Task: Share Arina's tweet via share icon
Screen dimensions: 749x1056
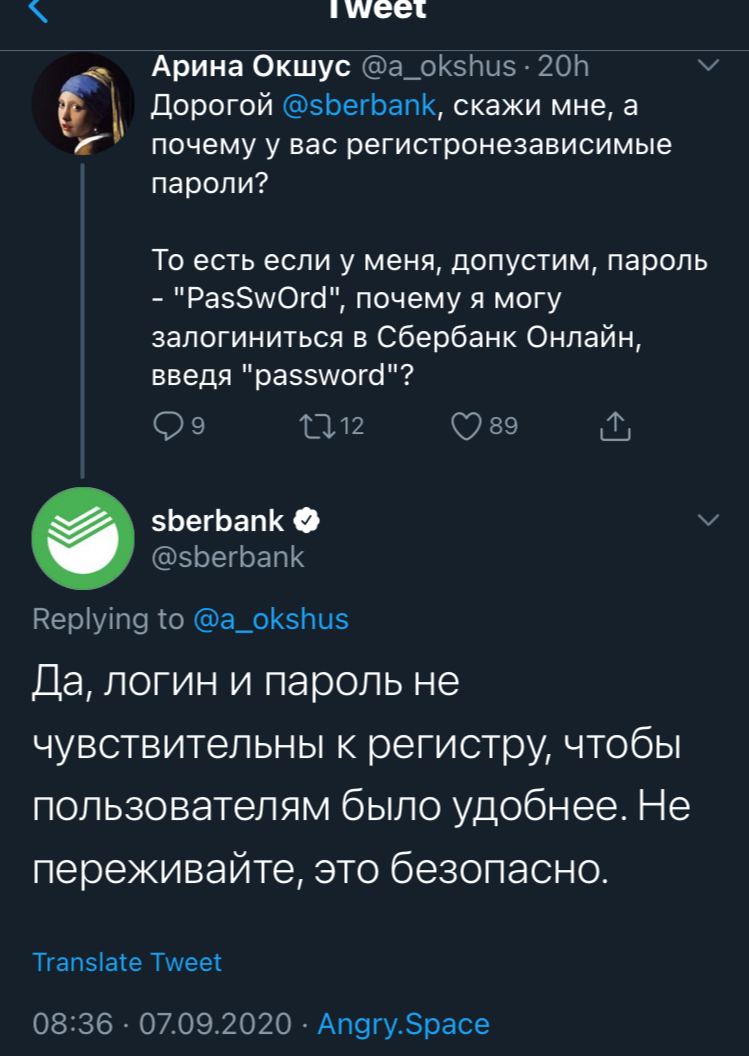Action: [615, 427]
